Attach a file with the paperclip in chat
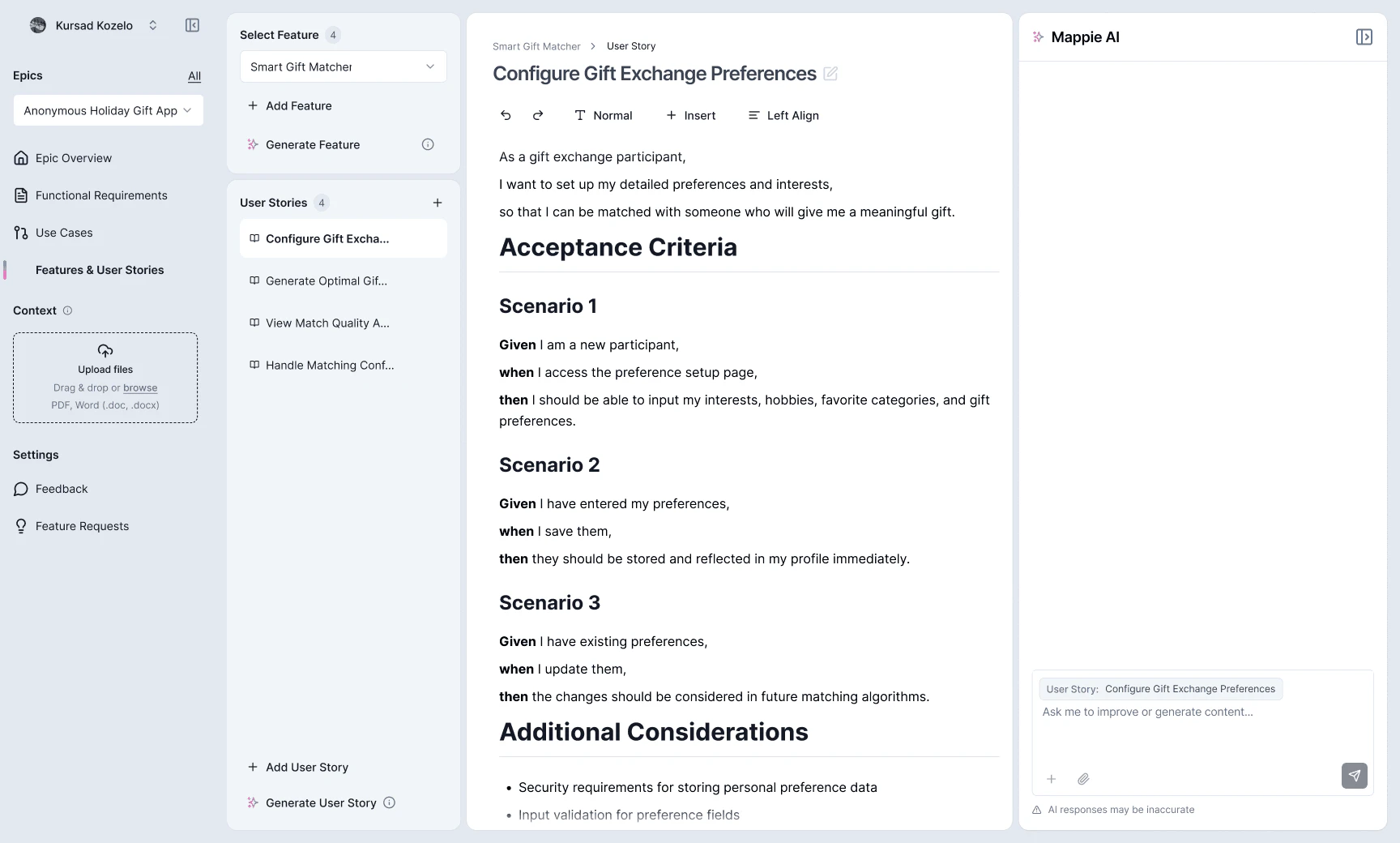1400x843 pixels. (1083, 779)
